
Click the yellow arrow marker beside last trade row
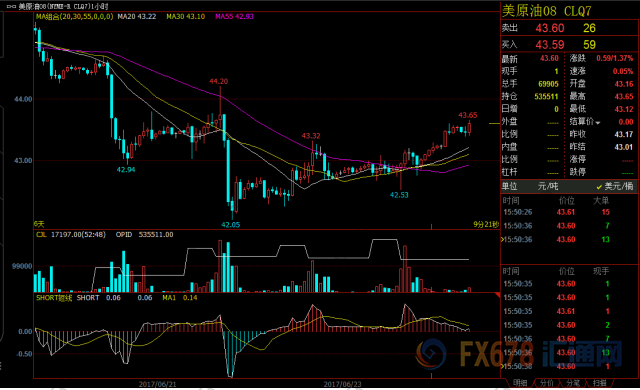(x=502, y=366)
